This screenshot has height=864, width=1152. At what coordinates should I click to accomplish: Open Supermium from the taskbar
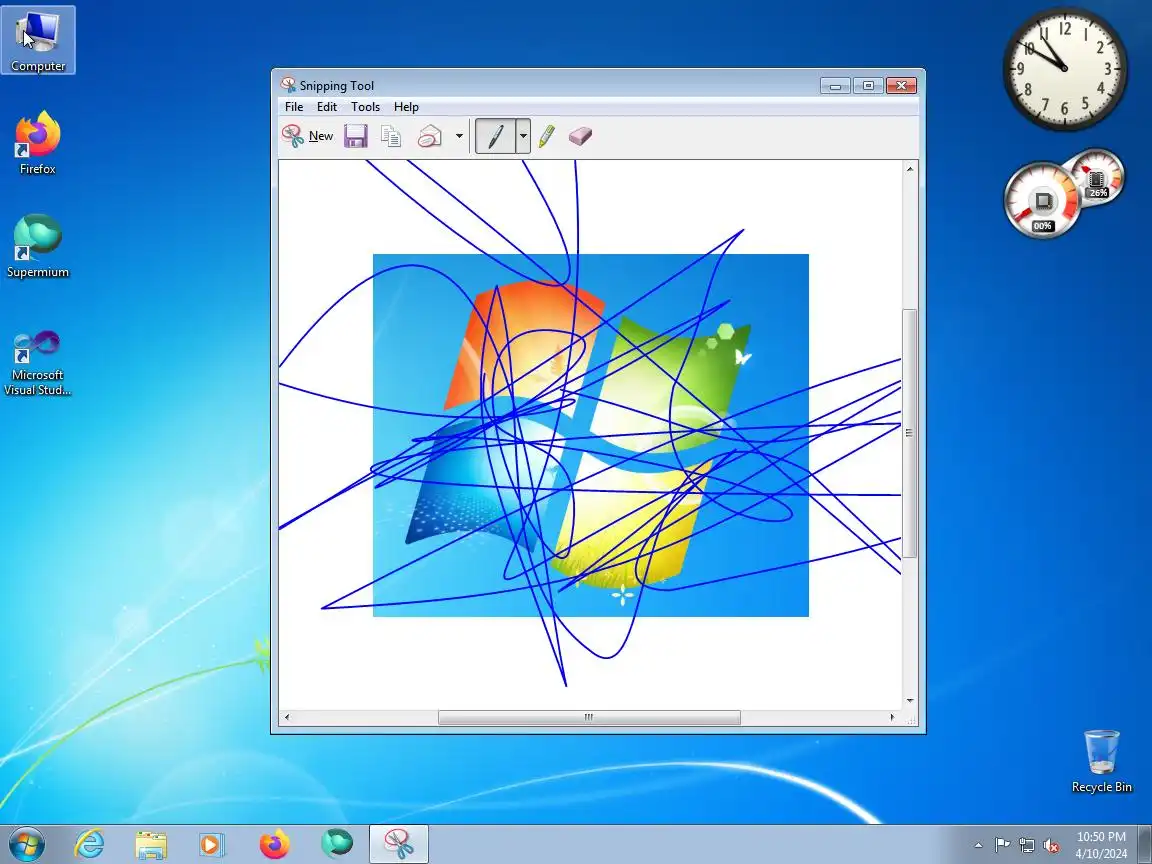[x=336, y=844]
